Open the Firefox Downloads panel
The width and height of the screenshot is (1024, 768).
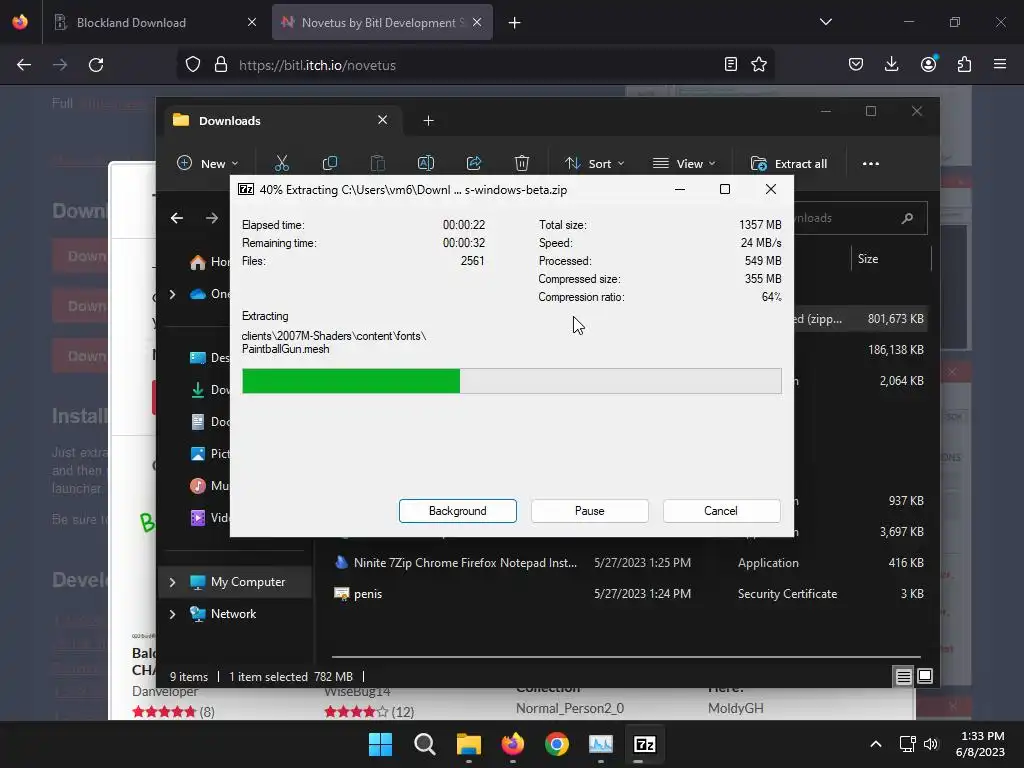(x=891, y=64)
